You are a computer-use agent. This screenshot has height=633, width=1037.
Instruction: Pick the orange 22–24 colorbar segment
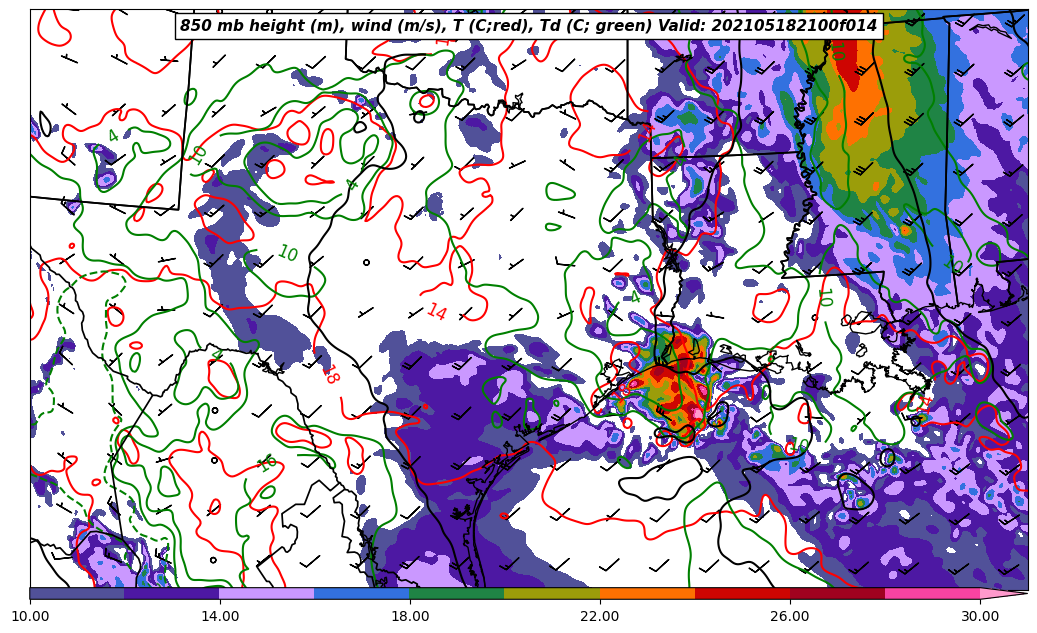647,593
